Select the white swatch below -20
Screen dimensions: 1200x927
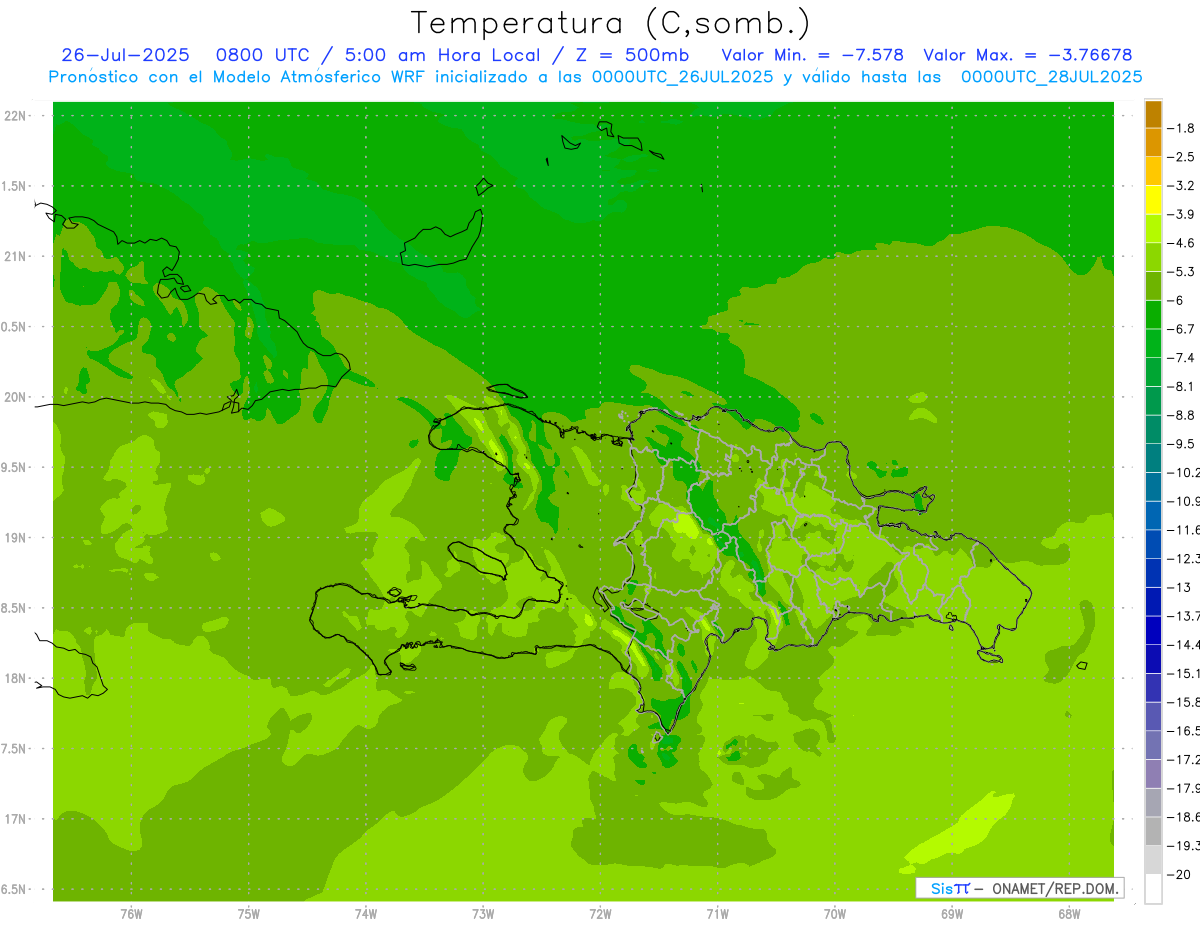tap(1153, 889)
